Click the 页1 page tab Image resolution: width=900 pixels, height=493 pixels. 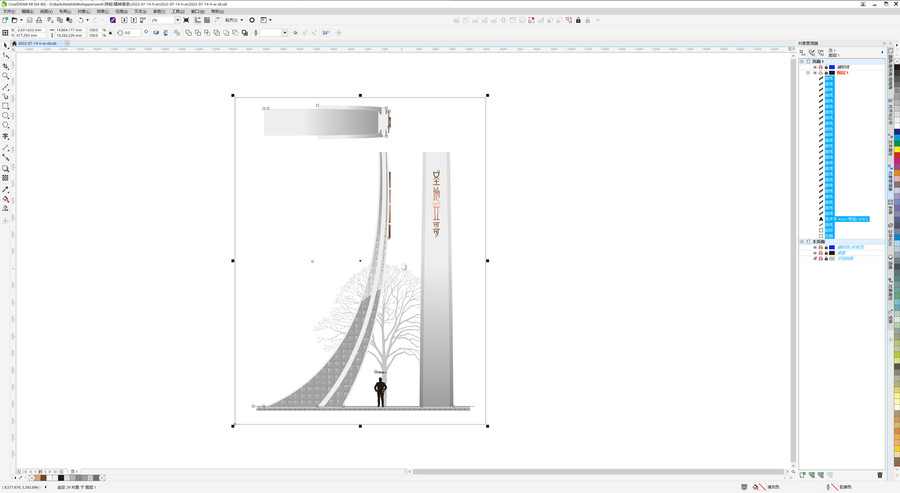[74, 471]
